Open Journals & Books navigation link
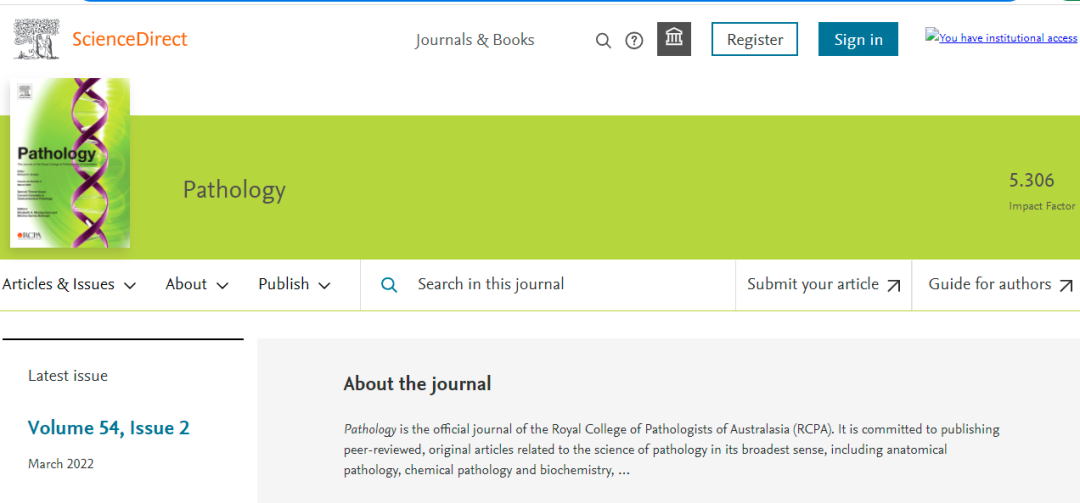The height and width of the screenshot is (503, 1080). click(475, 40)
